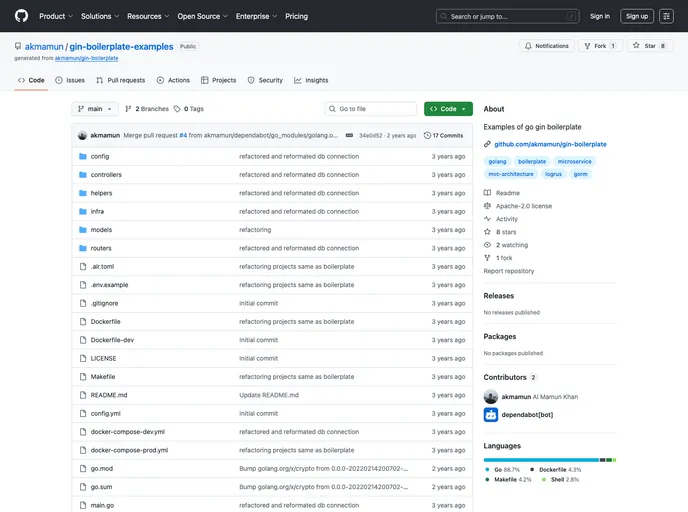The image size is (688, 512).
Task: Click the Star icon button
Action: [636, 46]
